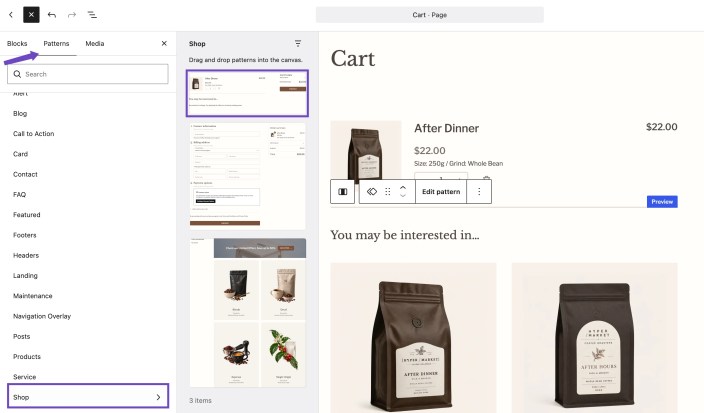
Task: Switch to the Blocks tab
Action: [x=17, y=44]
